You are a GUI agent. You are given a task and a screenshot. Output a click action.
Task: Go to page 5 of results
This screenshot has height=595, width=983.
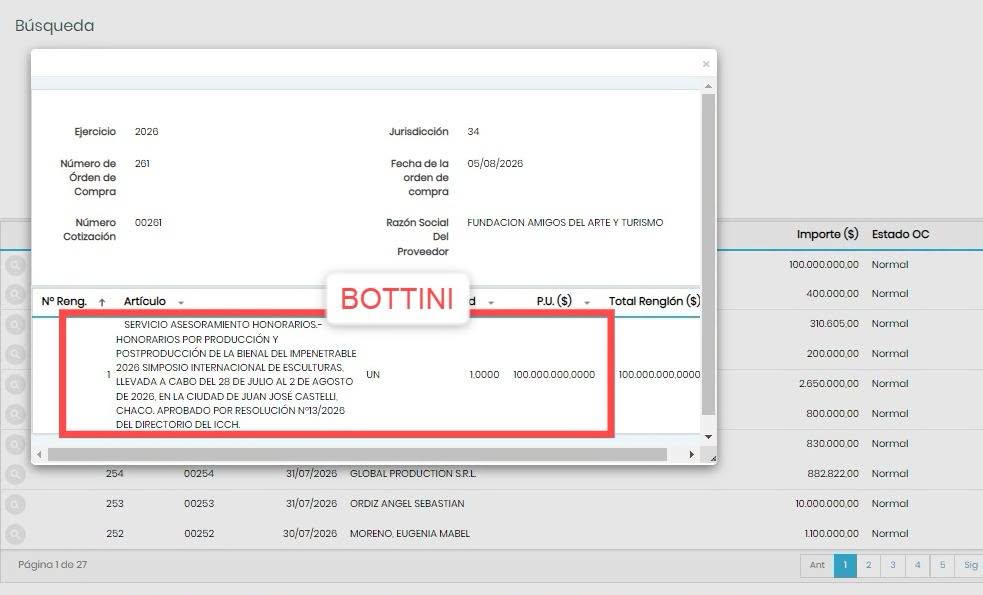tap(942, 566)
